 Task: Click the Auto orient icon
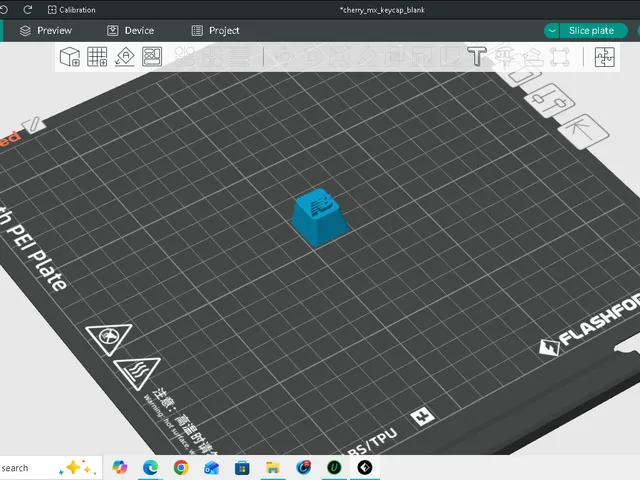(x=124, y=56)
